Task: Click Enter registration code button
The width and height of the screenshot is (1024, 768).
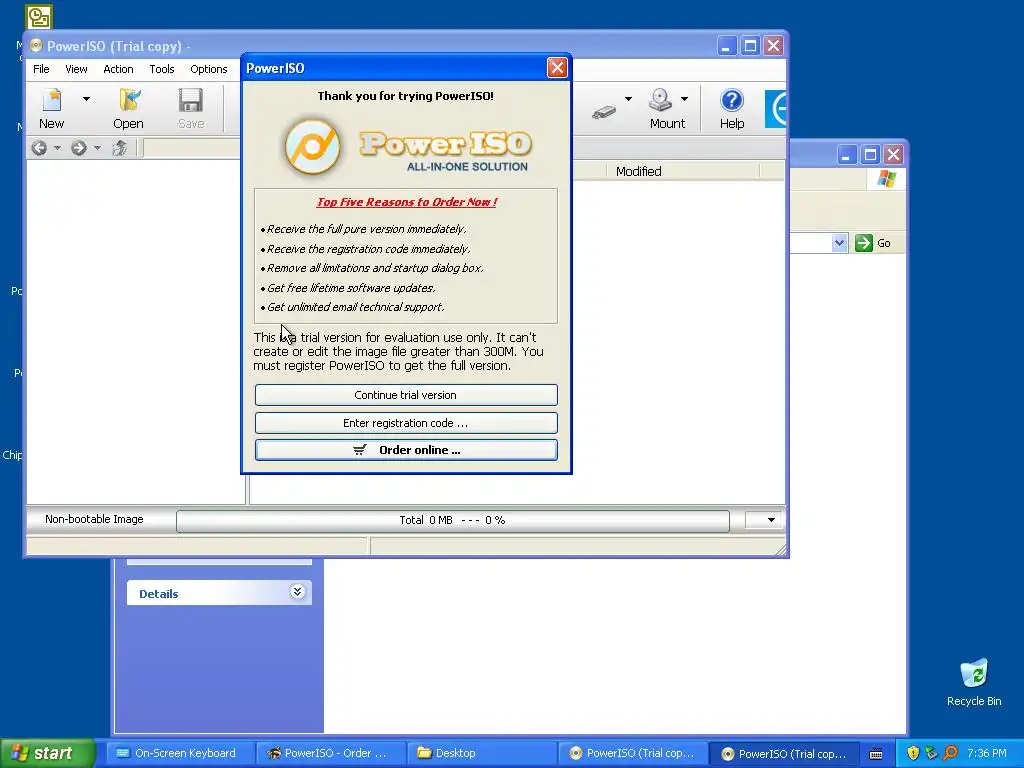Action: [x=406, y=423]
